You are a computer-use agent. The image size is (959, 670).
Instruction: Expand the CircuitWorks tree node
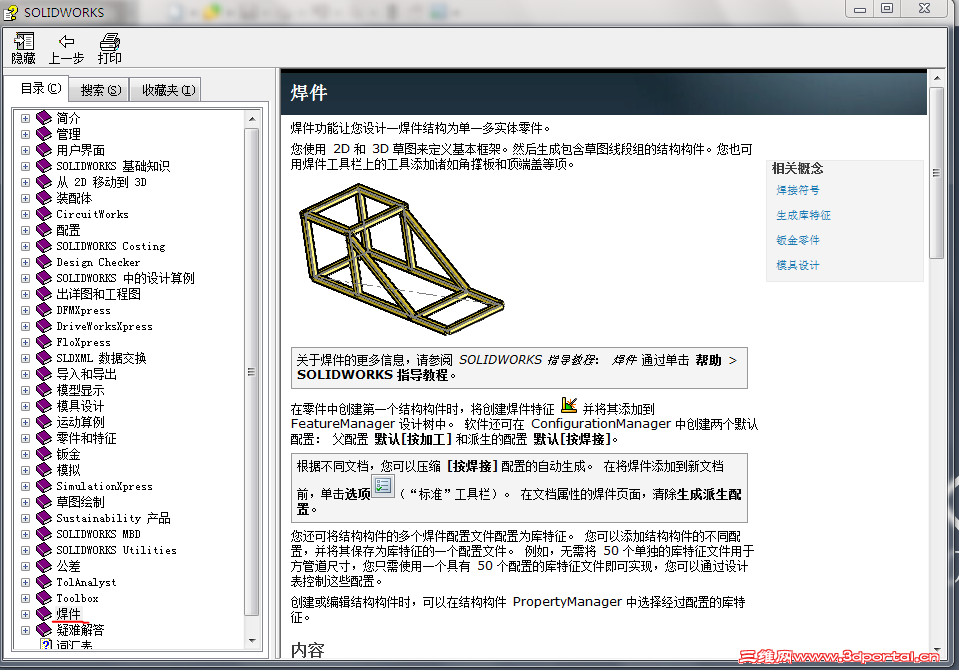tap(25, 214)
